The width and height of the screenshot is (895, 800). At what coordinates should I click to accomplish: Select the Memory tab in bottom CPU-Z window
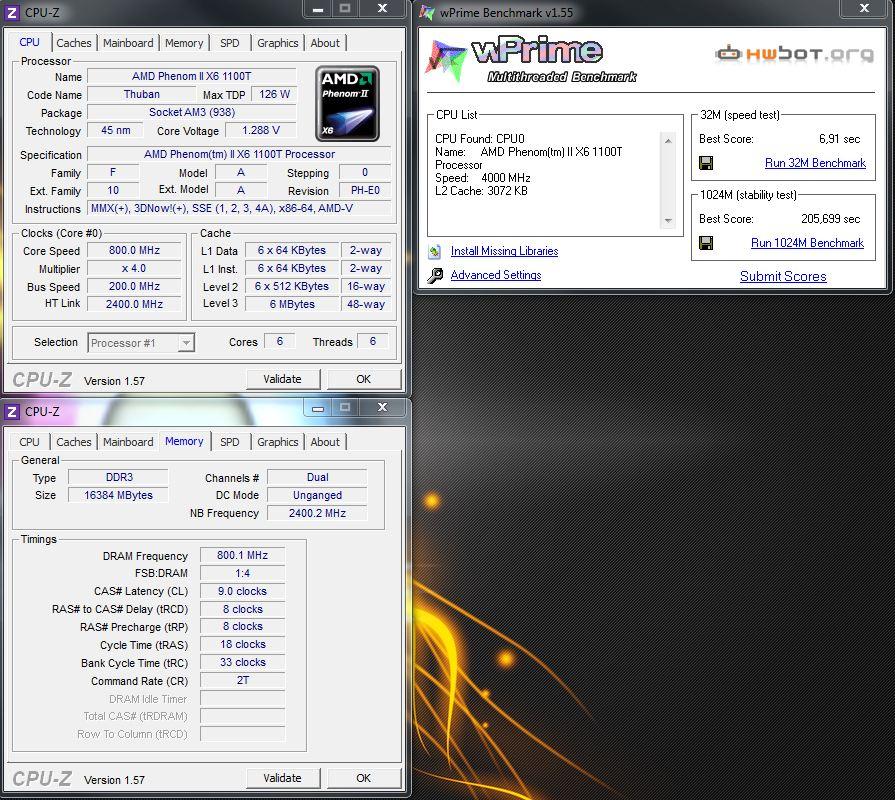coord(184,441)
